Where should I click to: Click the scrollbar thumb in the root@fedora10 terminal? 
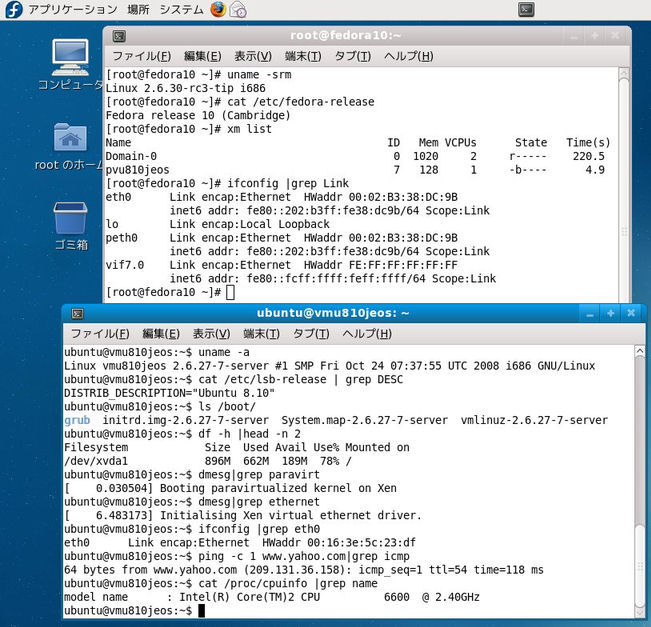click(624, 191)
